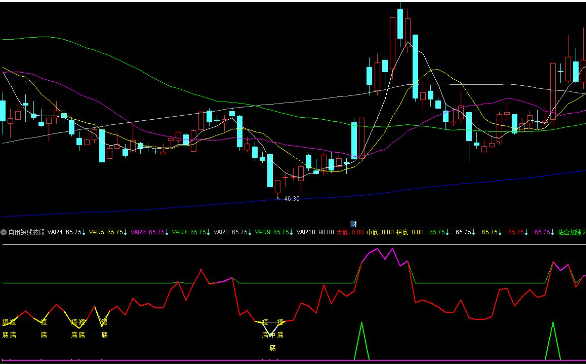Click the yellow 极底 indicator label

click(x=402, y=232)
